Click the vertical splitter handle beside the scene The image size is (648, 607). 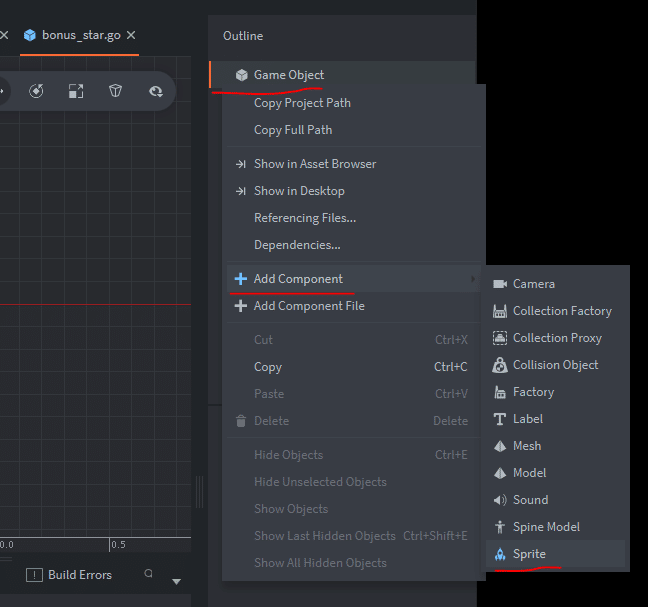200,492
